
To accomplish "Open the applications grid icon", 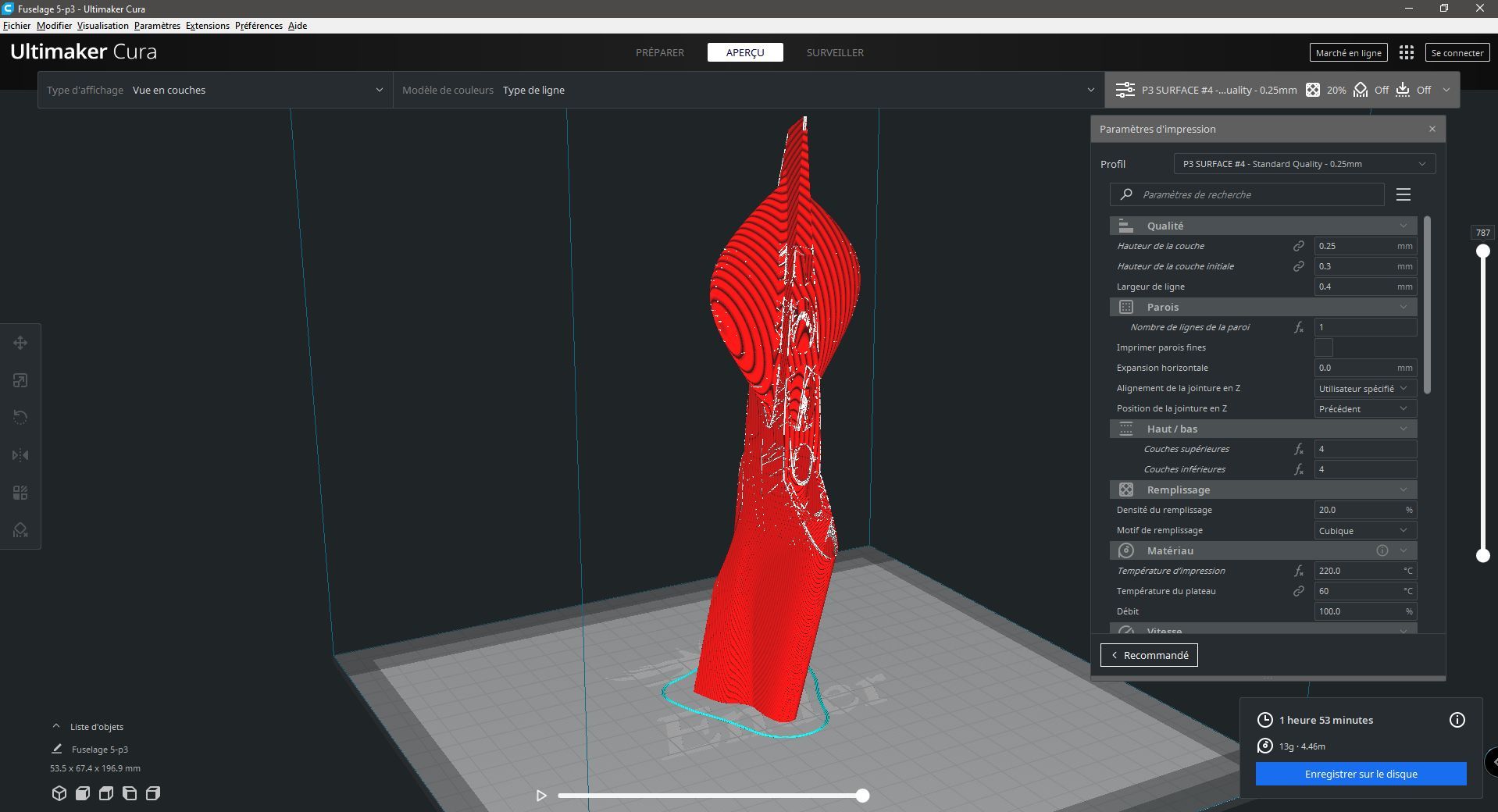I will pos(1407,52).
